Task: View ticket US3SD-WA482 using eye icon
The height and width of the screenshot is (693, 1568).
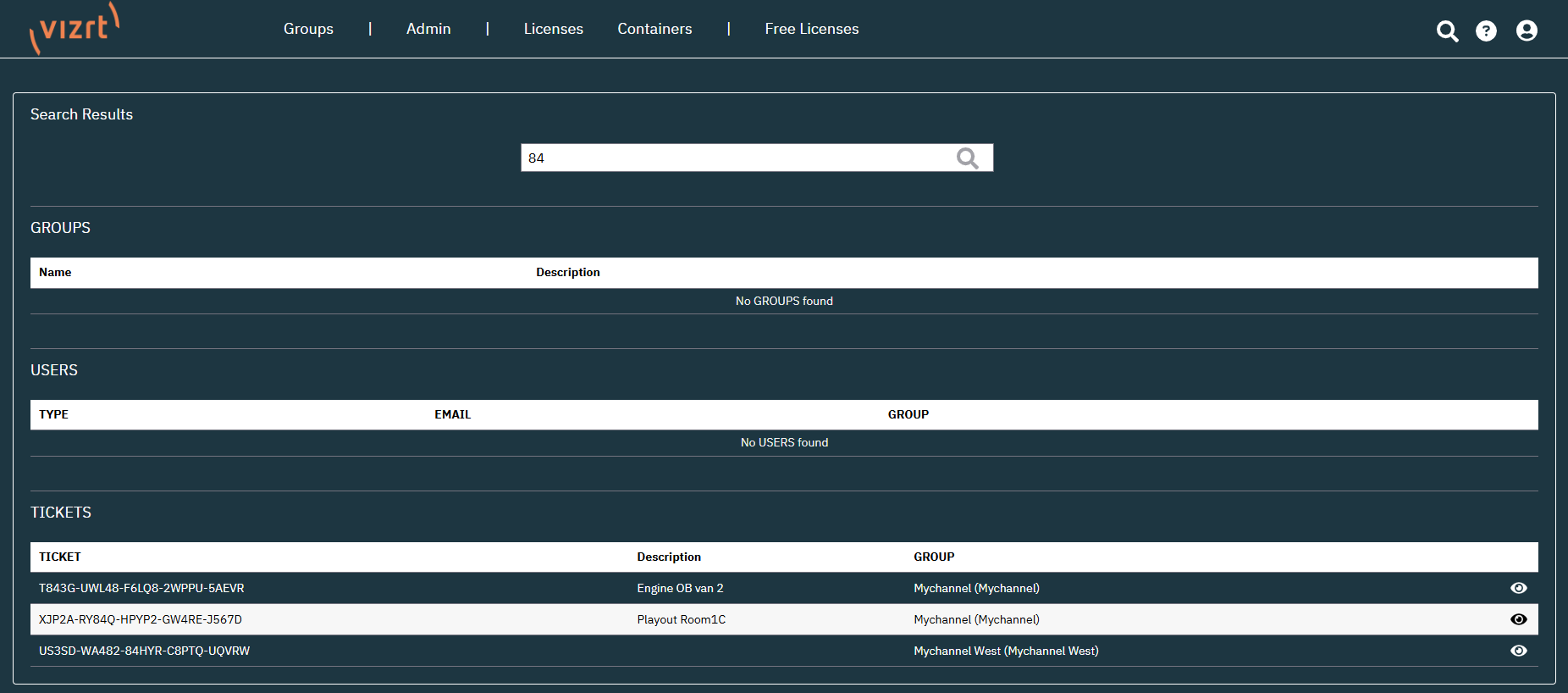Action: click(x=1519, y=651)
